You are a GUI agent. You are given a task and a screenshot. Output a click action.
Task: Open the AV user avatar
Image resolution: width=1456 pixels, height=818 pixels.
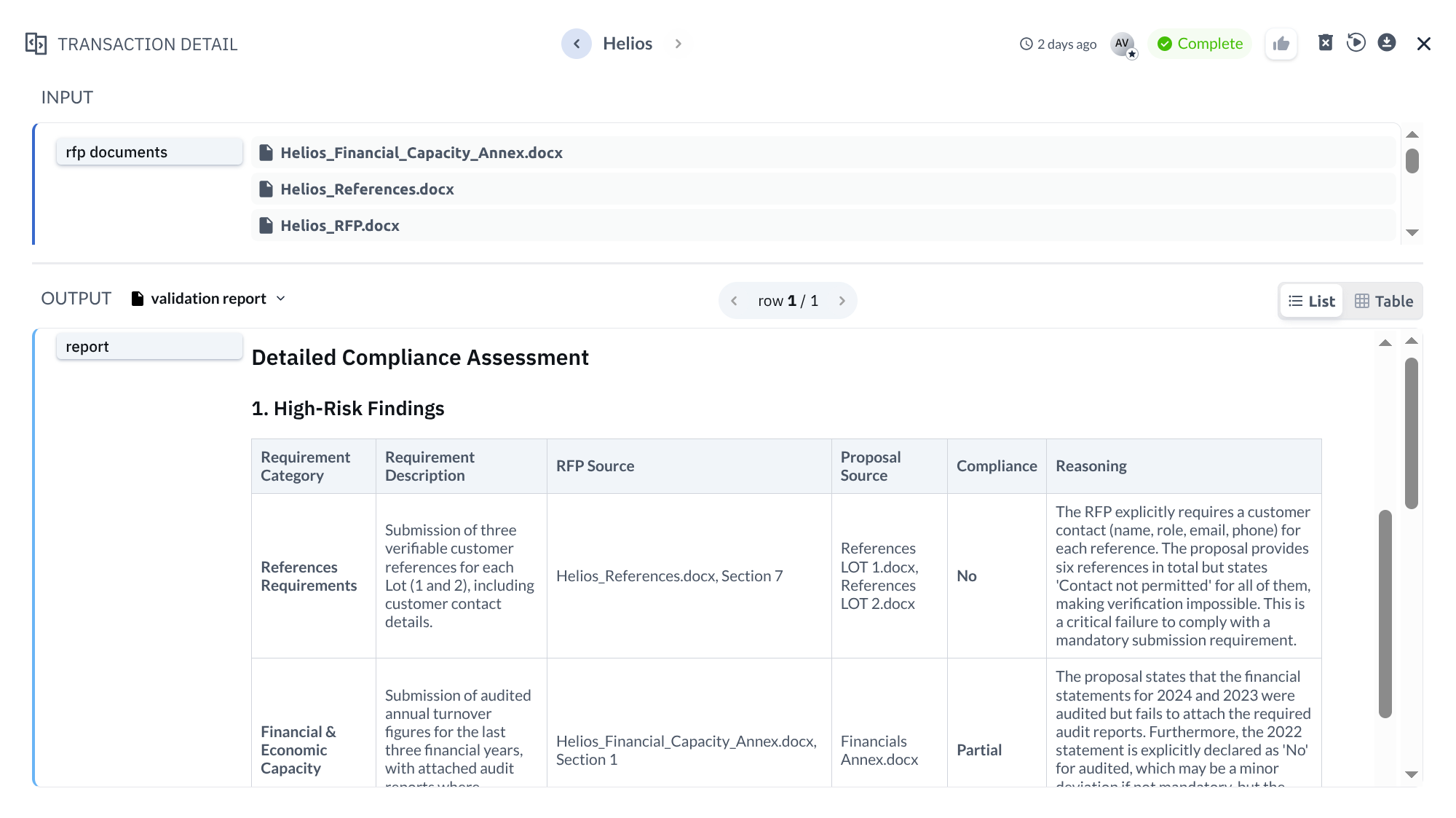tap(1121, 44)
